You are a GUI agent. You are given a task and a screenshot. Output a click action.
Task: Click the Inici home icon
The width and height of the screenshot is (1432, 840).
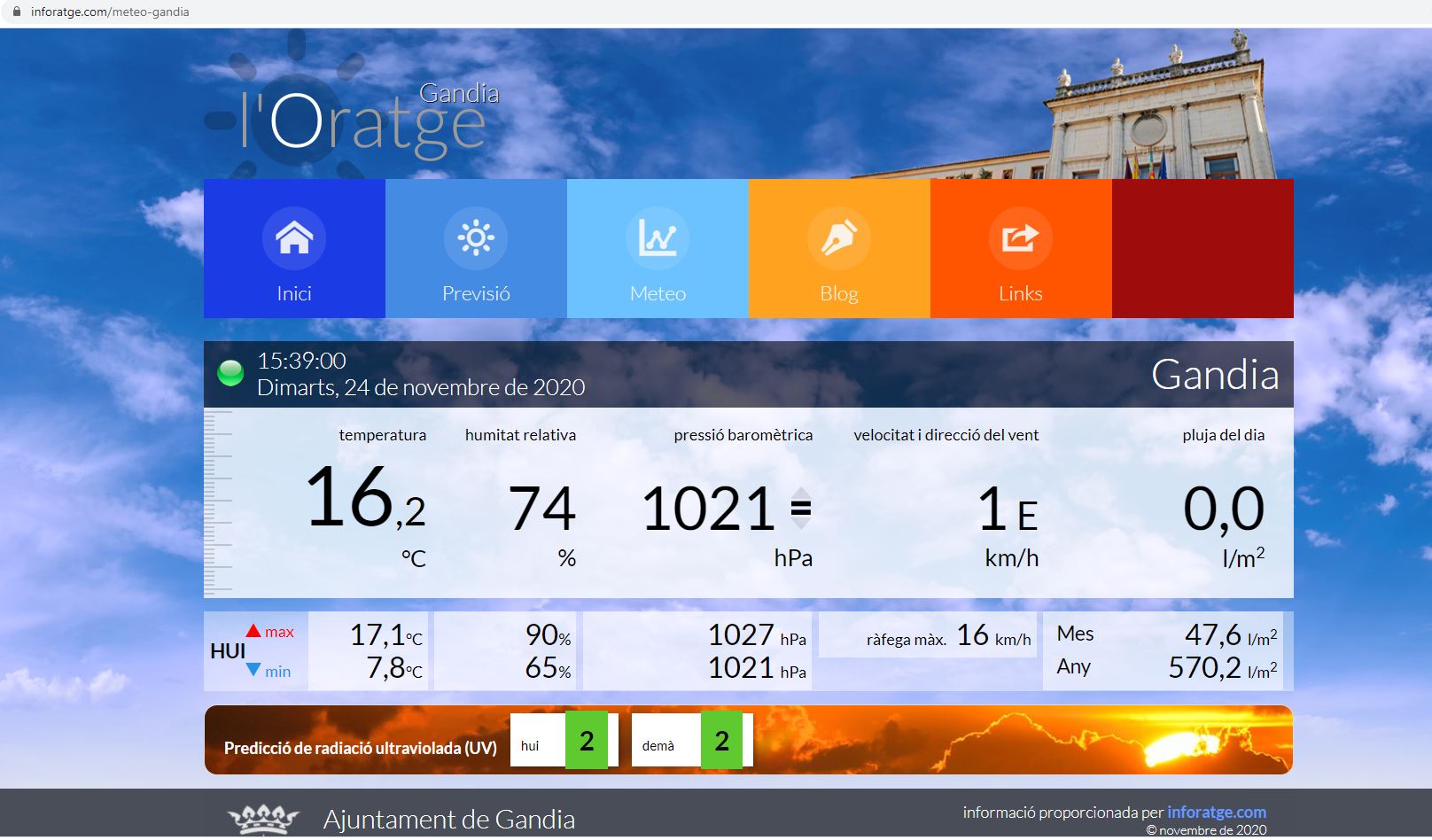tap(294, 237)
